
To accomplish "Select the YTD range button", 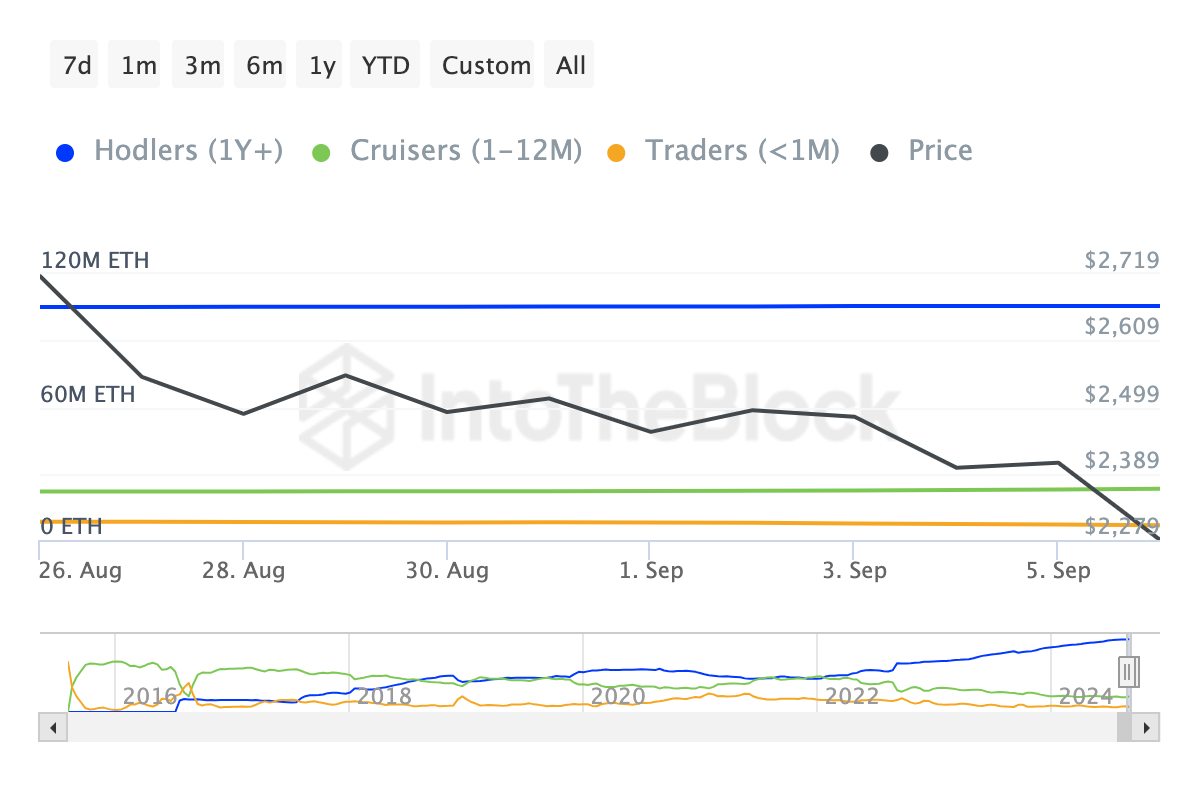I will [386, 65].
